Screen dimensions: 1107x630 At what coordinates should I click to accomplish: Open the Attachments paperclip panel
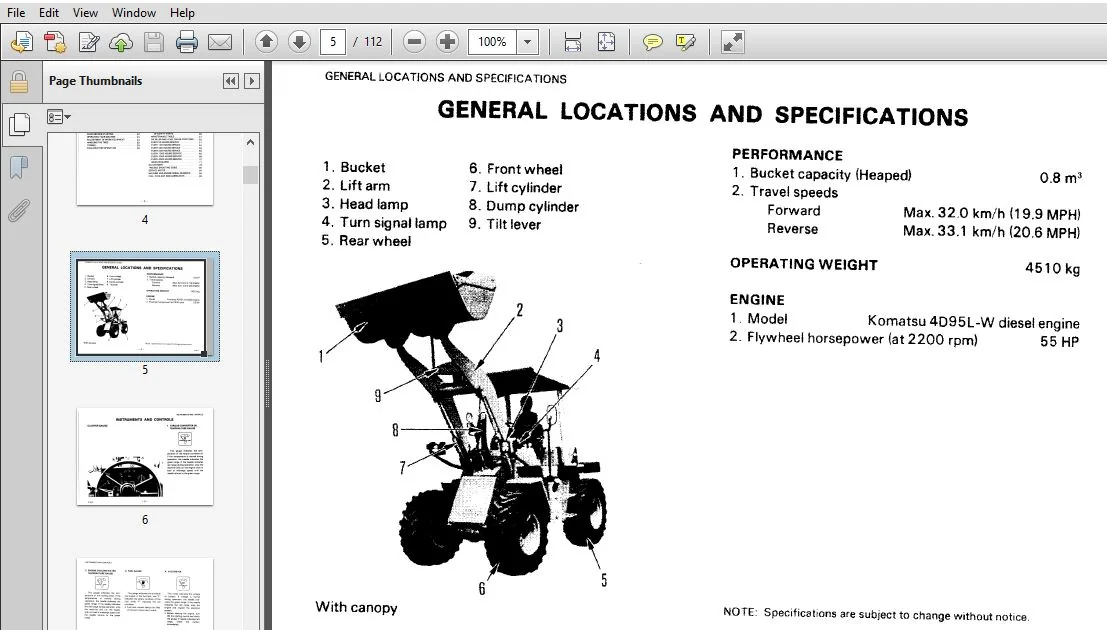point(19,210)
